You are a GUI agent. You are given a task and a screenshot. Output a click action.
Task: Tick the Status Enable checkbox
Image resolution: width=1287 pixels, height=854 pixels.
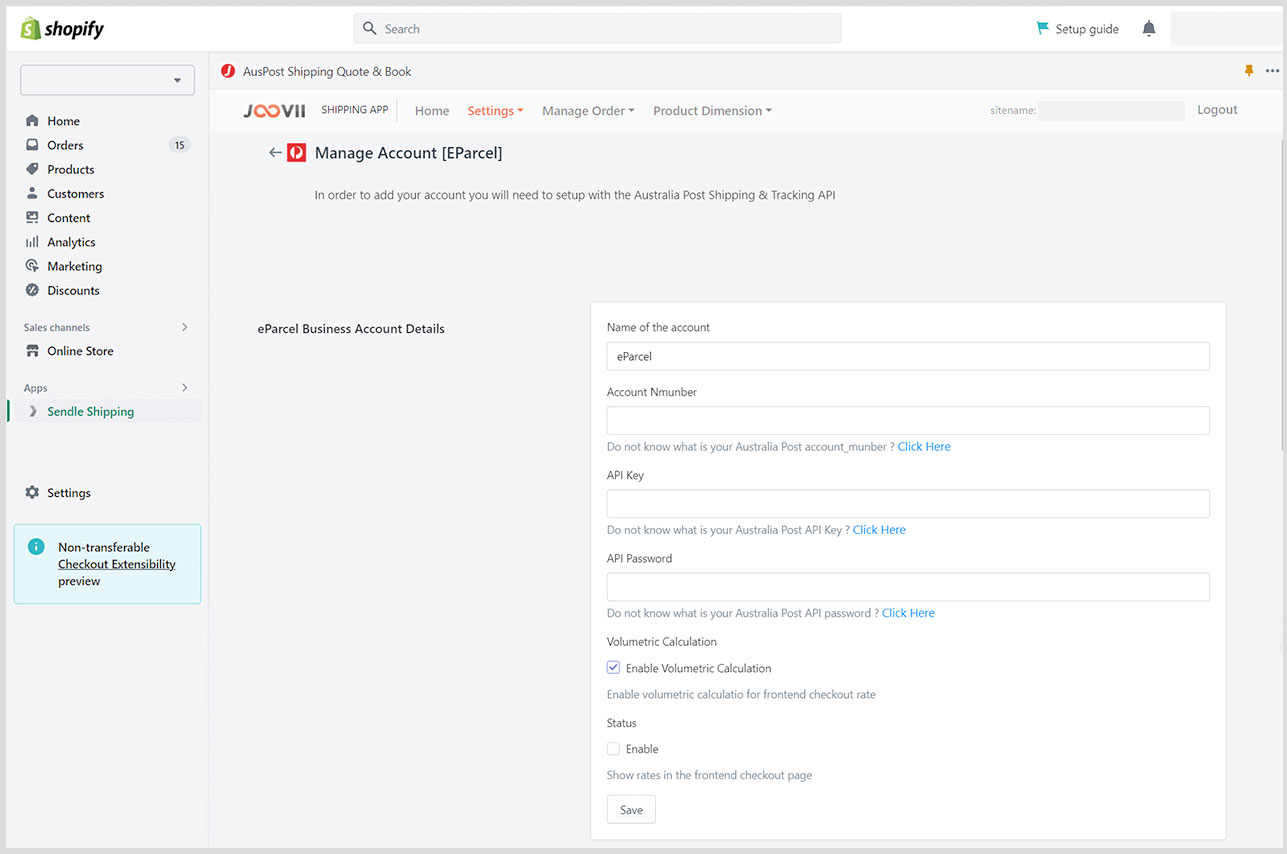(614, 749)
